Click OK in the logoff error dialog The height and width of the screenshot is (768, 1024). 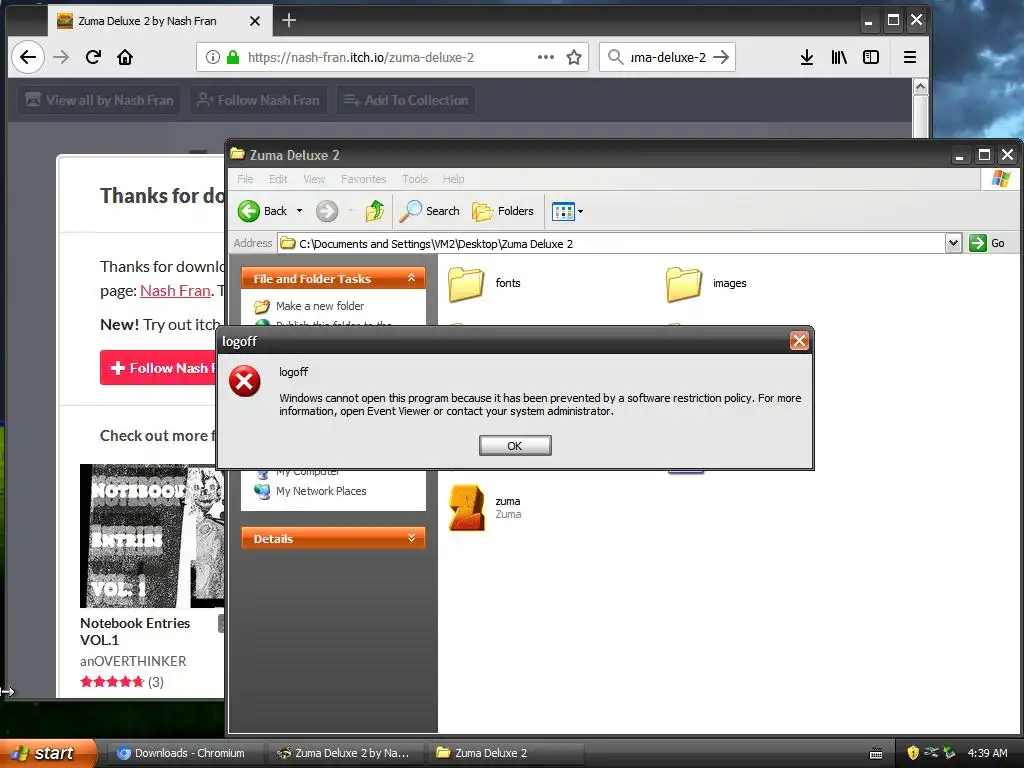pos(515,445)
